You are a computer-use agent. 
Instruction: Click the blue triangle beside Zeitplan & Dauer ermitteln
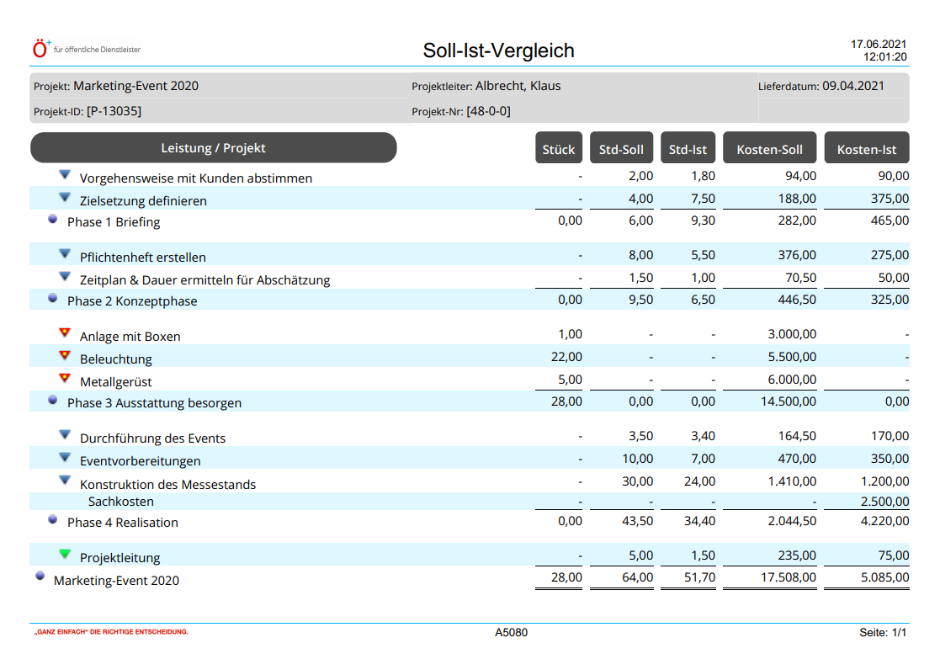point(65,276)
